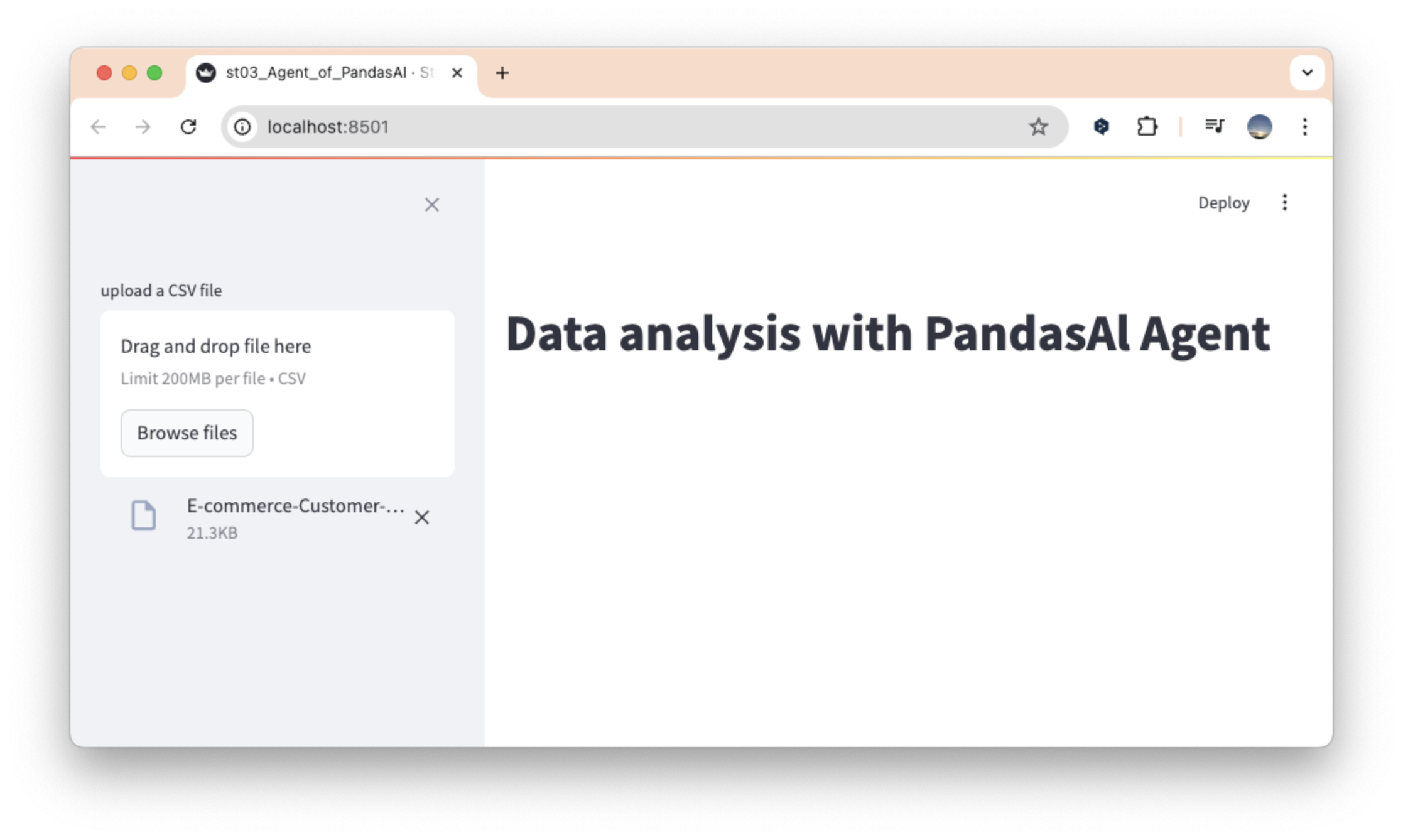Reload the localhost page
This screenshot has width=1403, height=840.
click(188, 127)
